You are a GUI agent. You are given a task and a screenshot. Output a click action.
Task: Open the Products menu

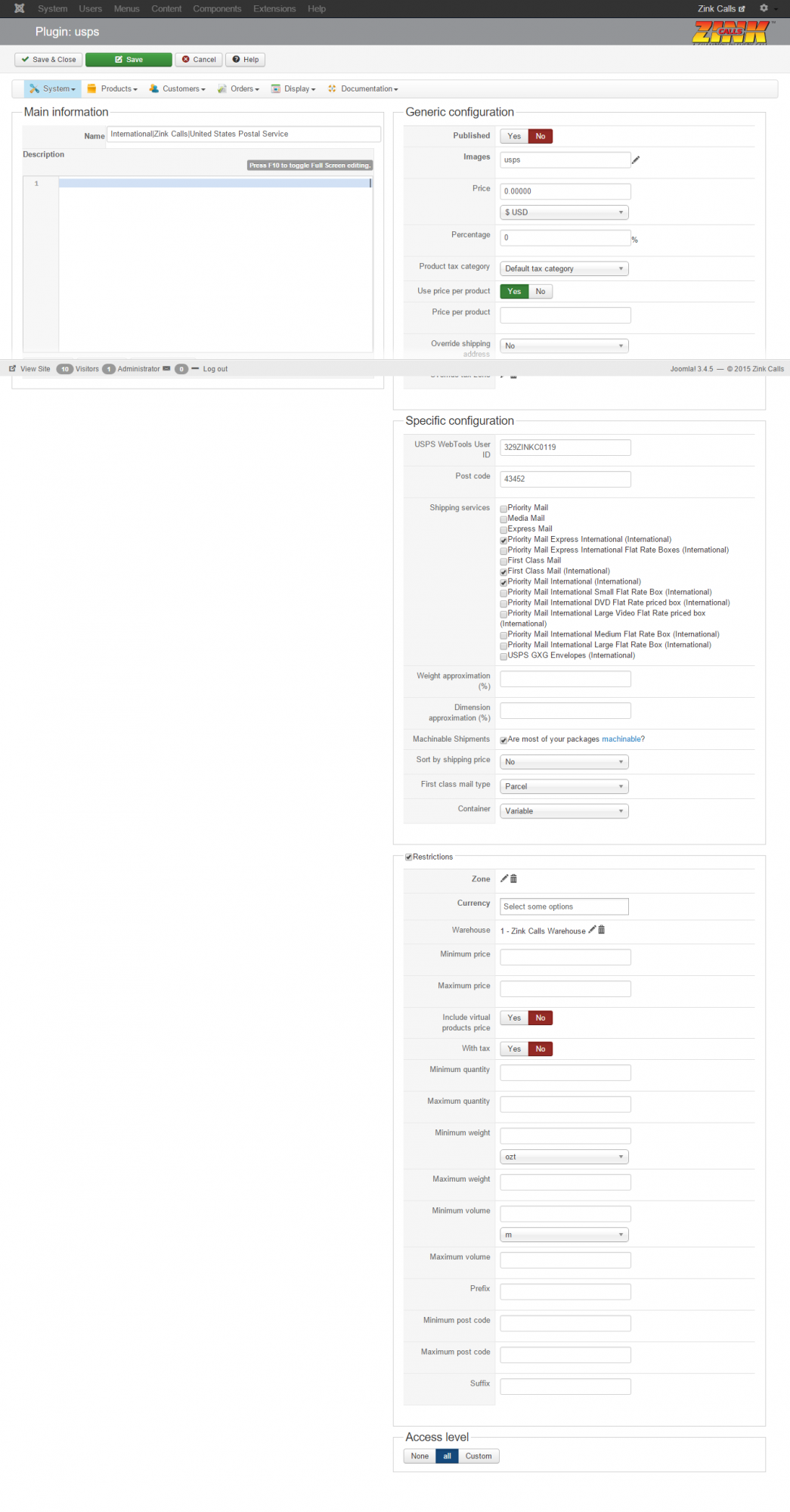[x=113, y=88]
